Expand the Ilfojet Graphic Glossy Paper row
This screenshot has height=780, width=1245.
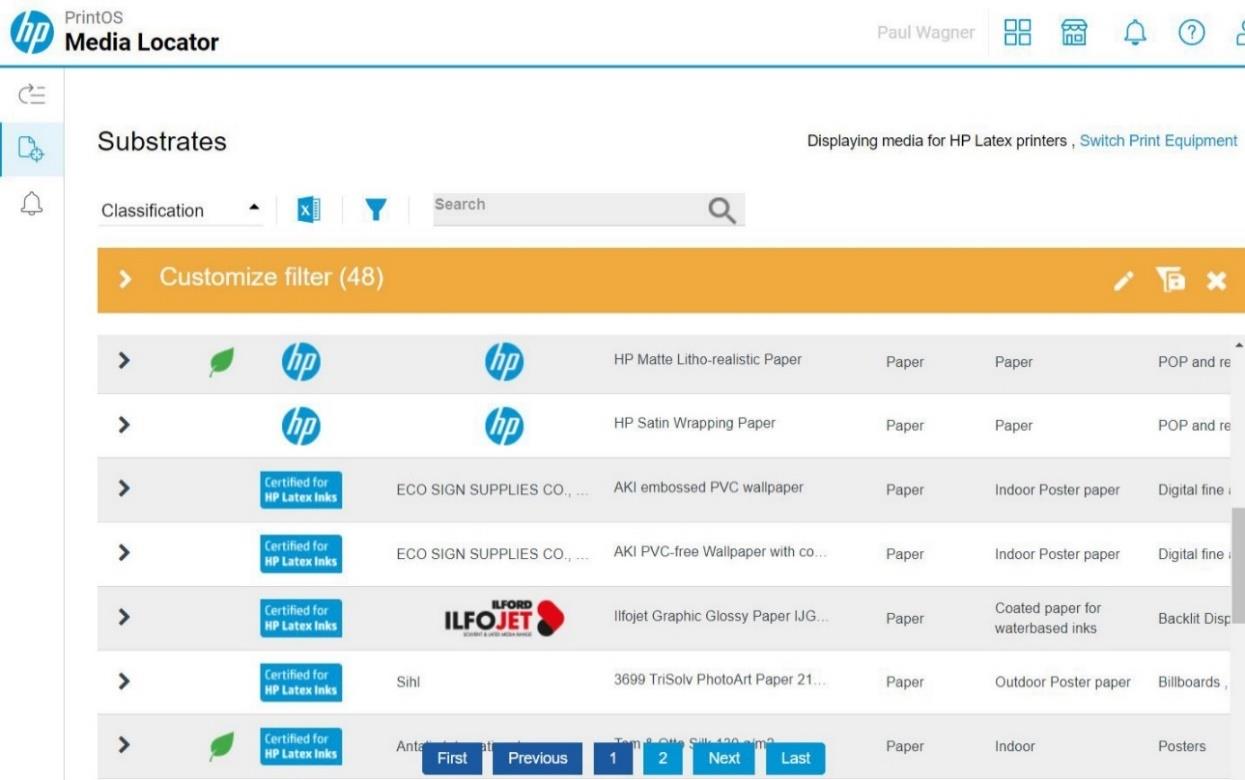tap(122, 618)
